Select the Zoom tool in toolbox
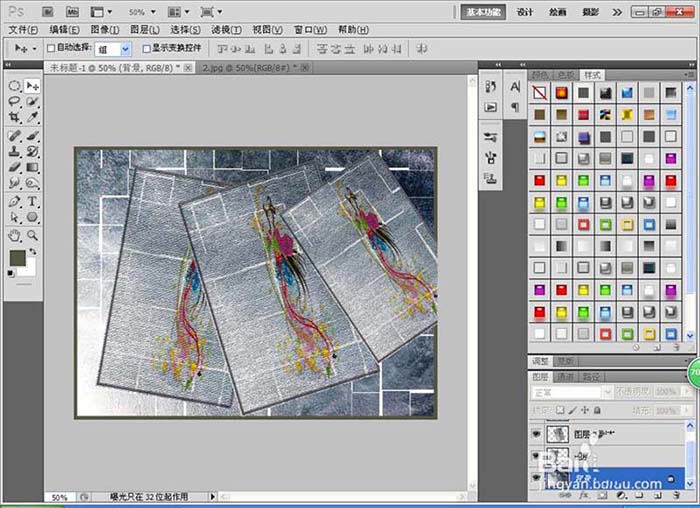The height and width of the screenshot is (508, 700). point(32,235)
